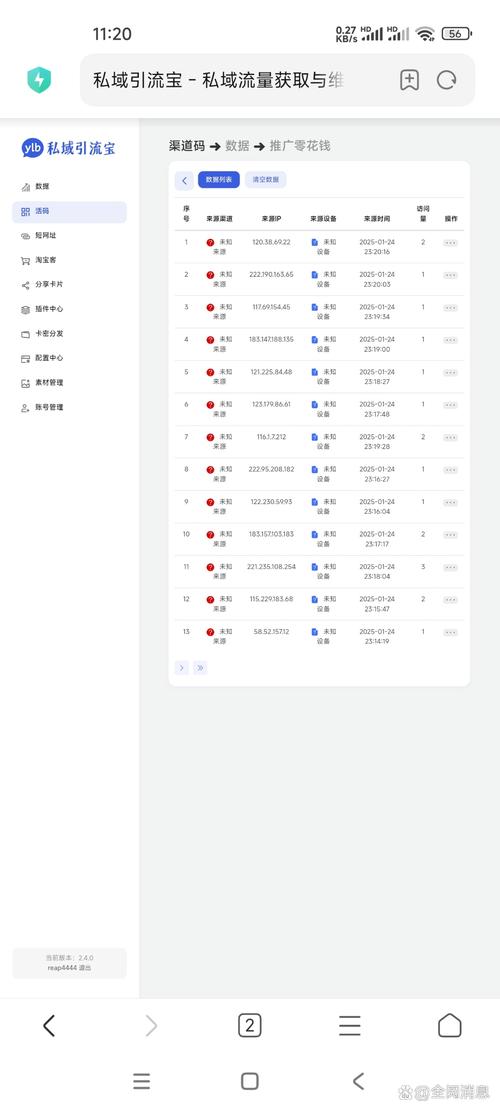Click the ylb 私域引流宝 logo

tap(68, 148)
